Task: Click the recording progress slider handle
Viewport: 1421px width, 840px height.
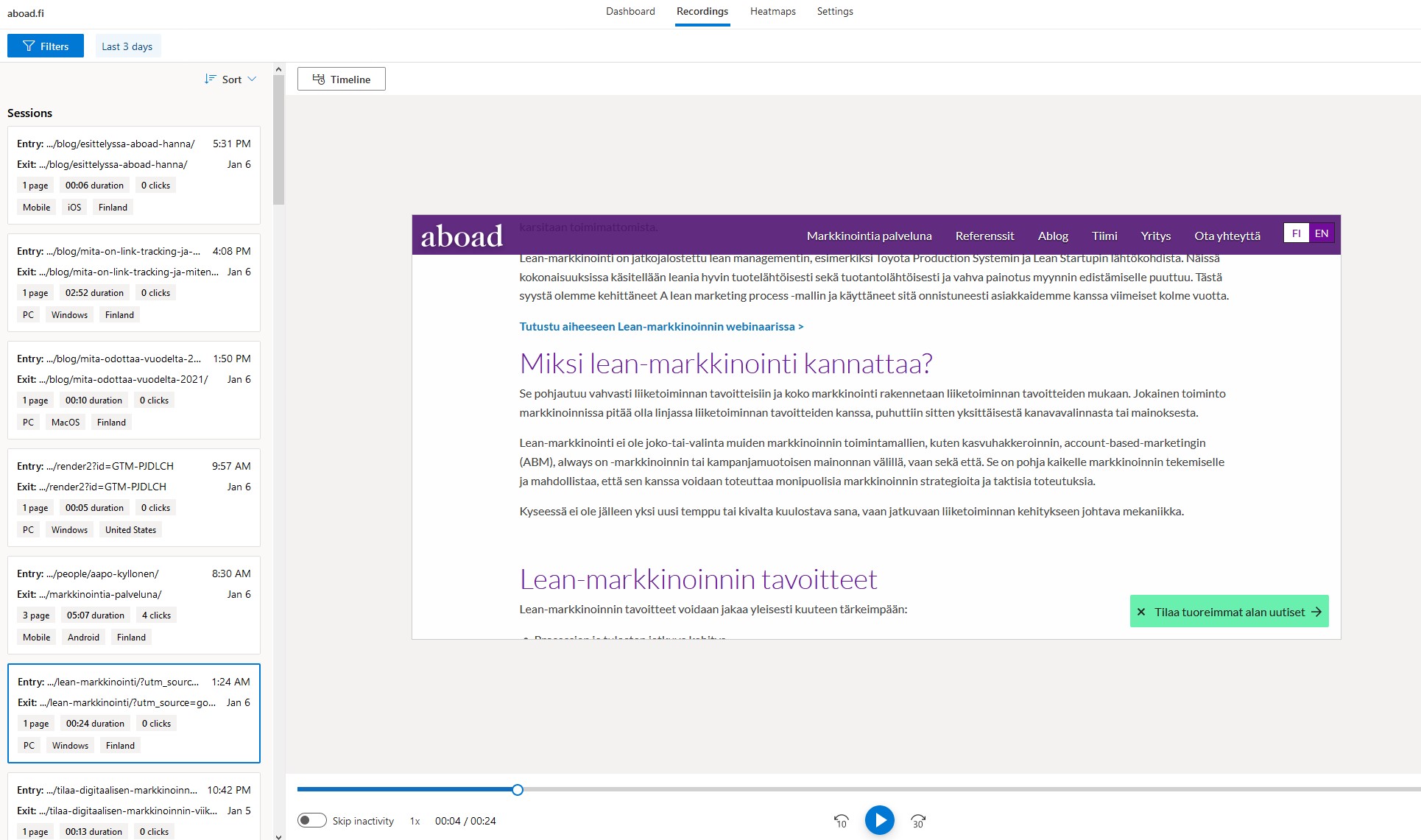Action: (x=518, y=790)
